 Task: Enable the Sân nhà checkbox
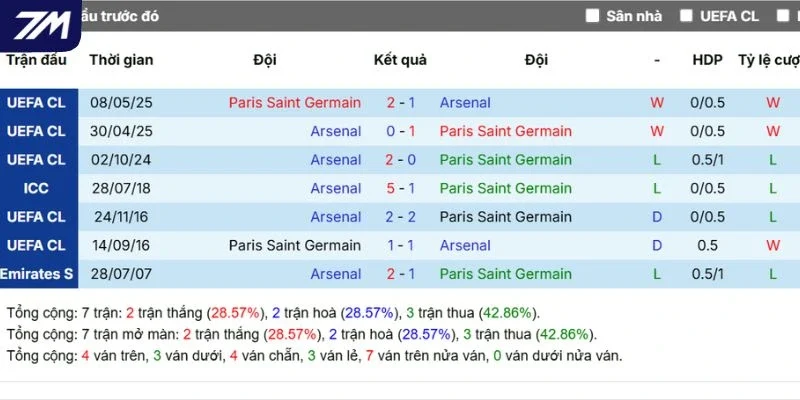point(592,16)
